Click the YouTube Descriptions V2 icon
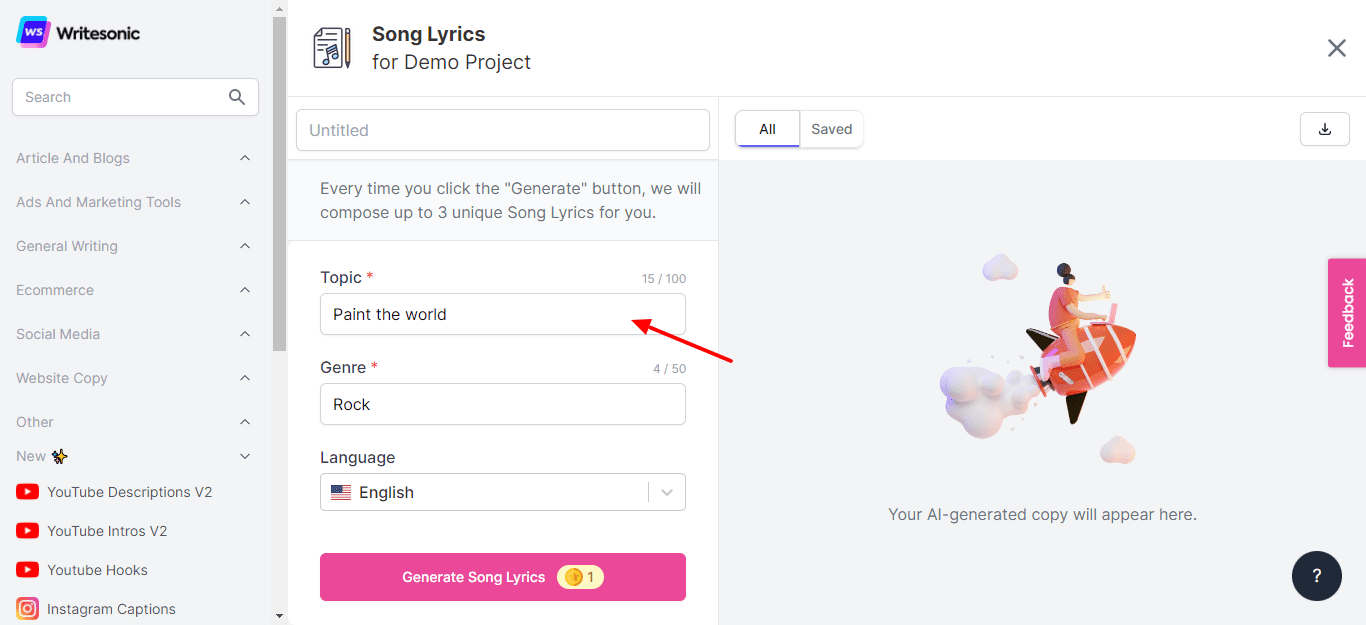The image size is (1366, 625). tap(28, 492)
